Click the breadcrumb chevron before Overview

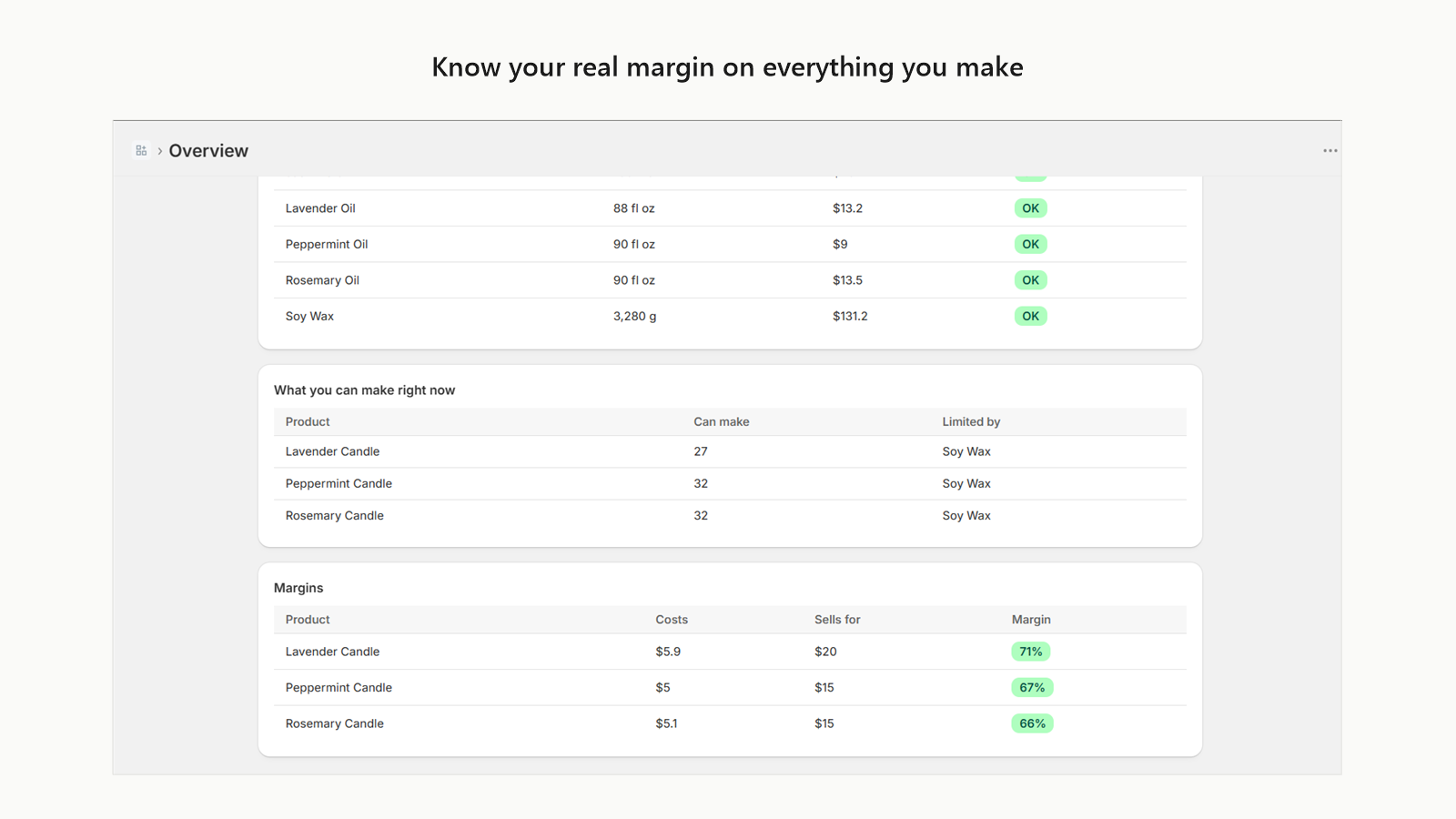[x=160, y=151]
